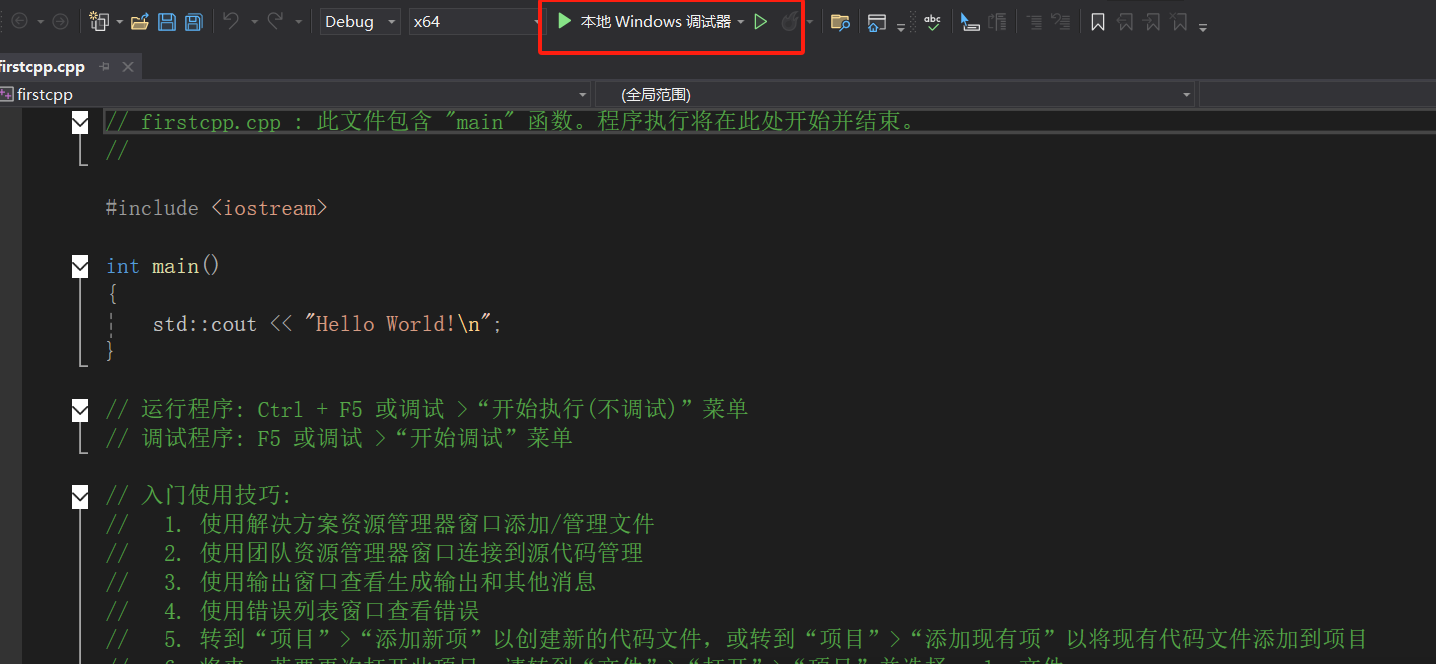The width and height of the screenshot is (1436, 664).
Task: Close the firstcpp.cpp tab
Action: [x=128, y=67]
